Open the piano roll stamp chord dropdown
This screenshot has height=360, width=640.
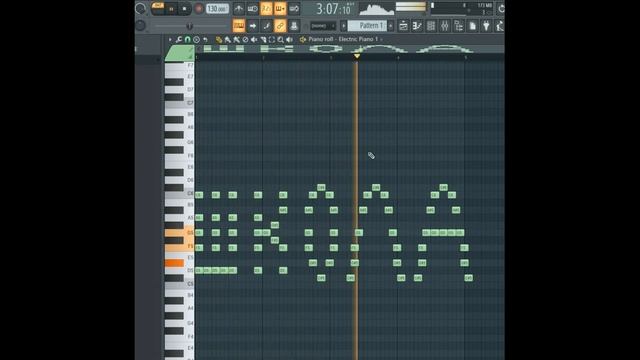click(197, 40)
